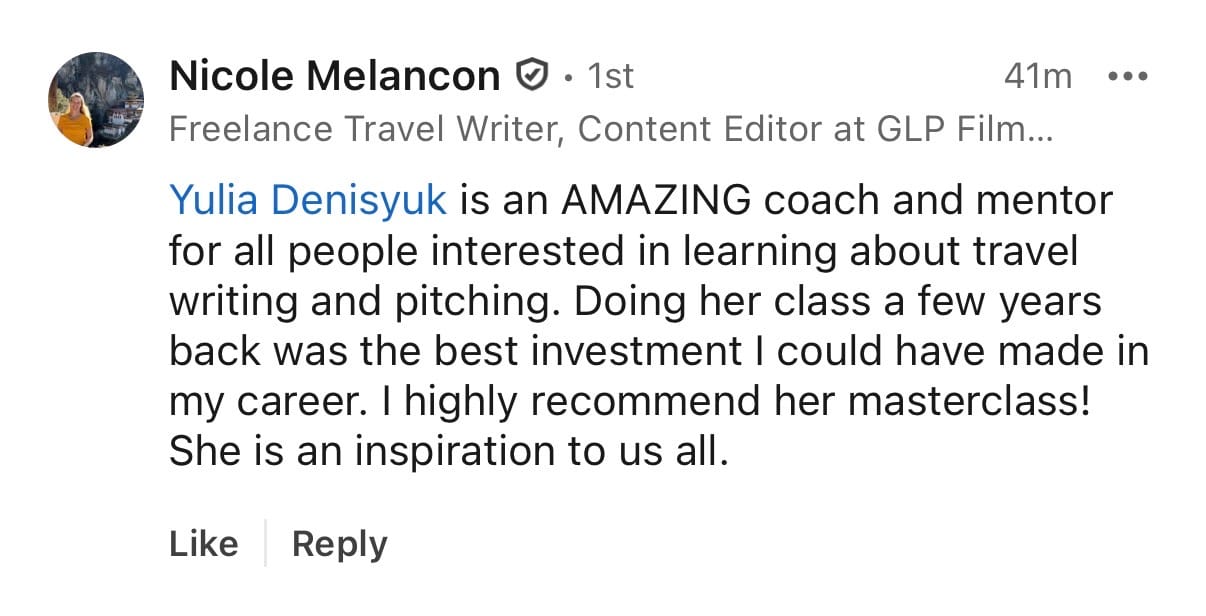Open the three-dot more options menu
The width and height of the screenshot is (1206, 616).
click(1129, 76)
